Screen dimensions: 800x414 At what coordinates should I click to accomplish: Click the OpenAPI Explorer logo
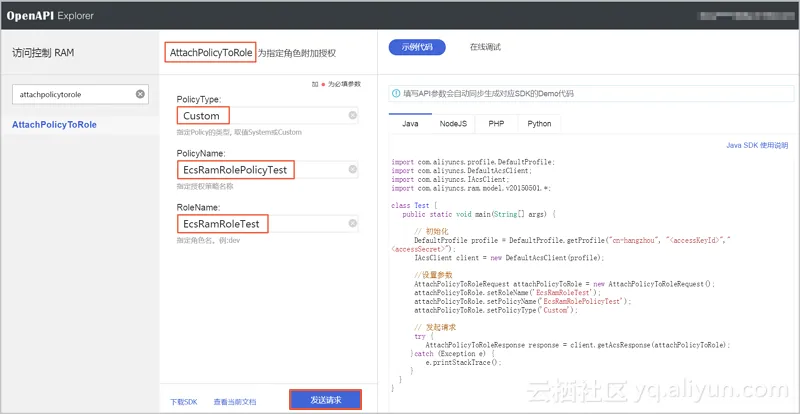[x=50, y=15]
